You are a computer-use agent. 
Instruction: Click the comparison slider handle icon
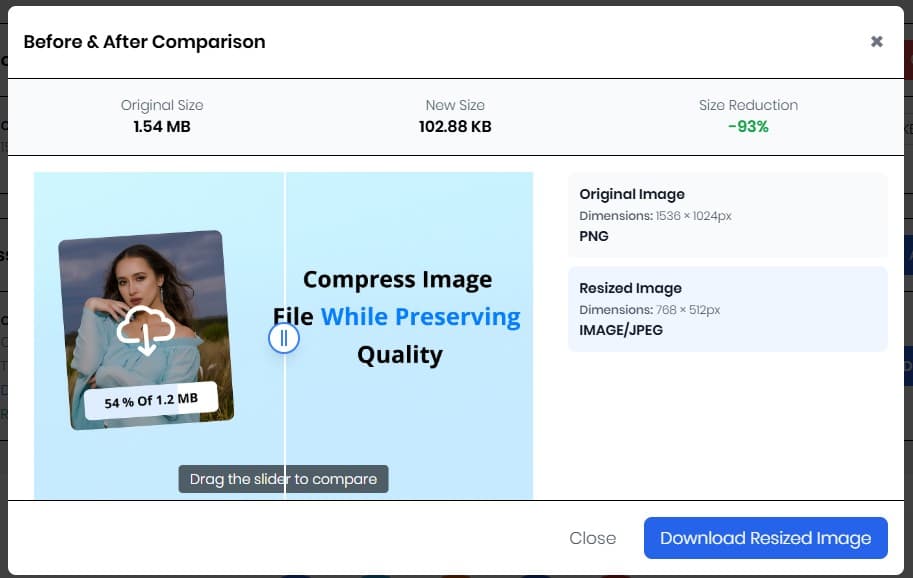pos(284,337)
